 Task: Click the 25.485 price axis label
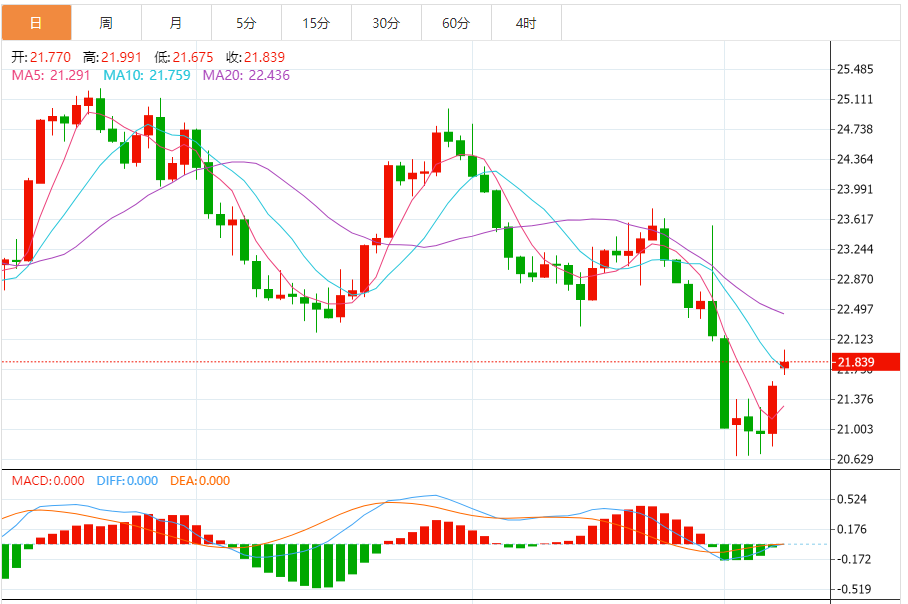(x=855, y=69)
